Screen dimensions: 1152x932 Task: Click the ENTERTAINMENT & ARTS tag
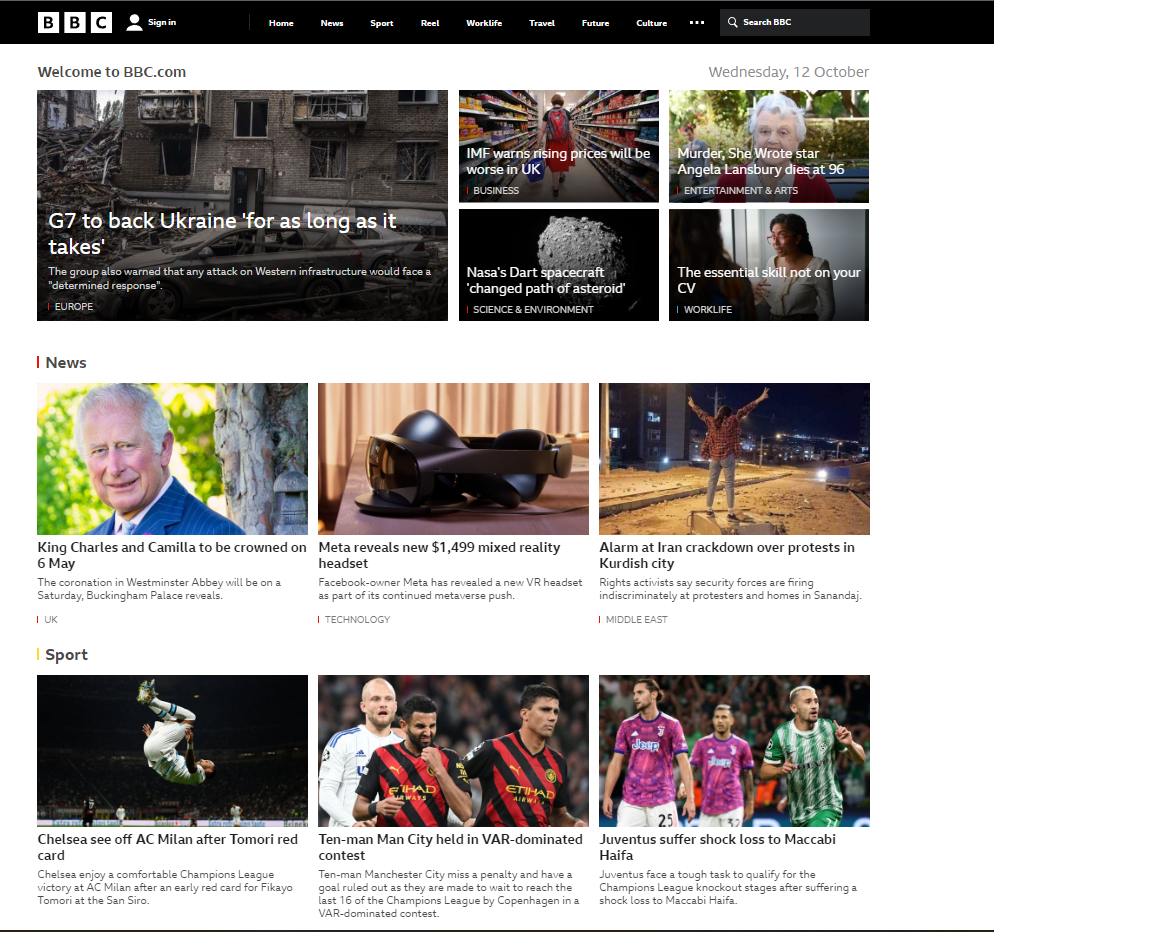point(741,190)
